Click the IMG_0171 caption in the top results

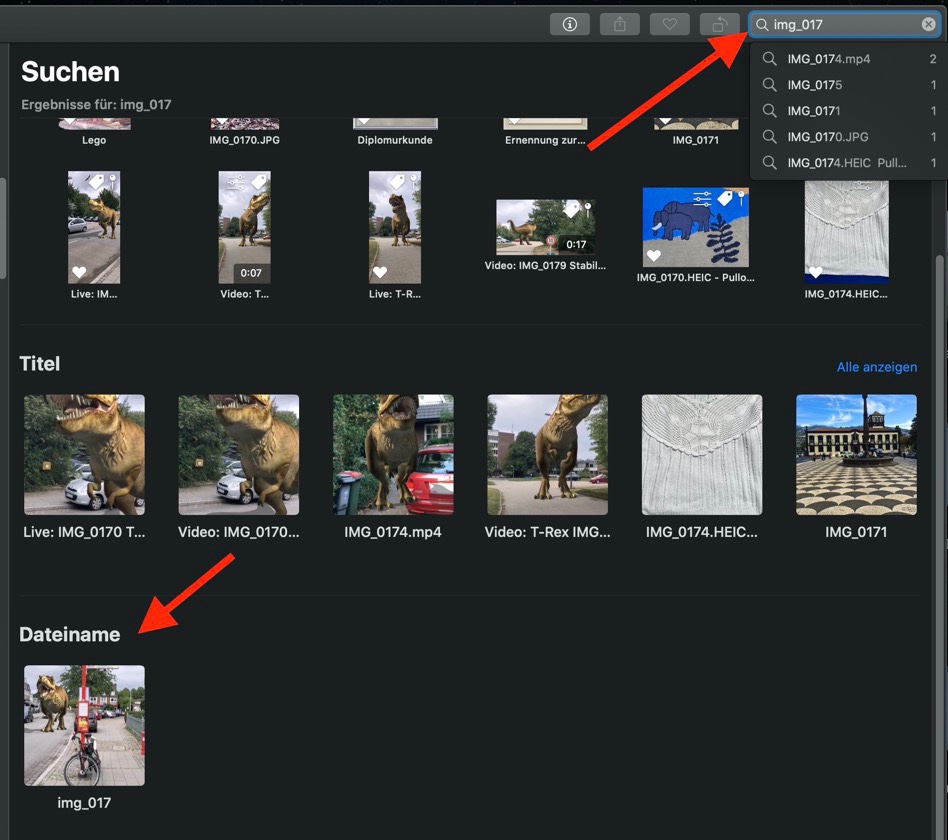(695, 140)
